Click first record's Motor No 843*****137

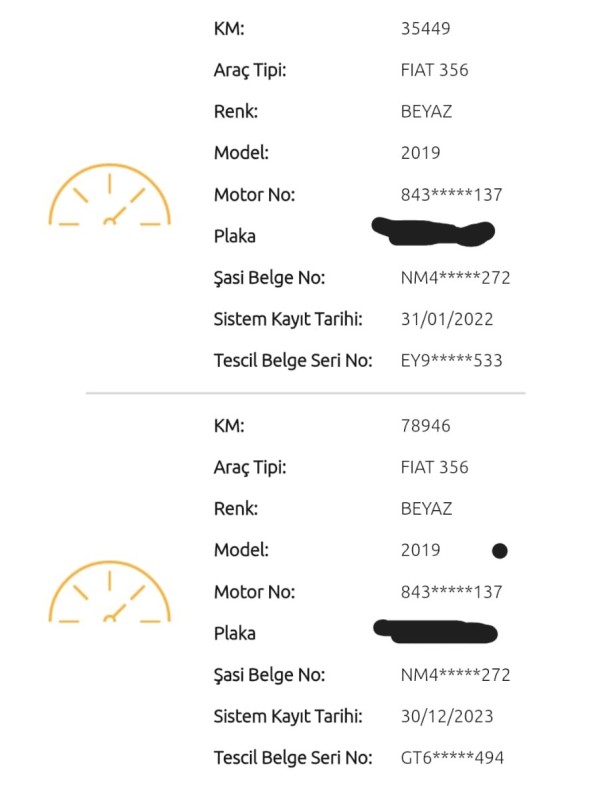(451, 195)
